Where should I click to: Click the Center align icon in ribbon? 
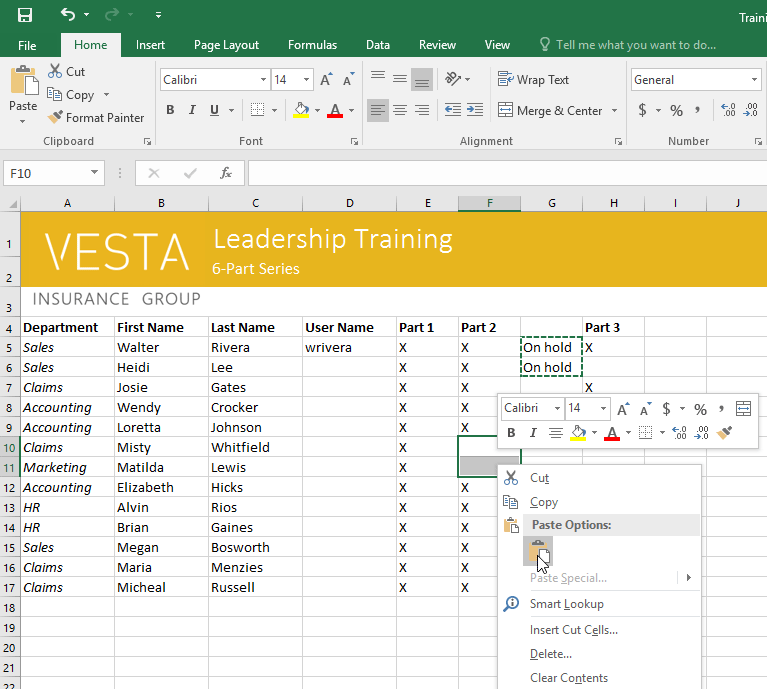(x=400, y=110)
